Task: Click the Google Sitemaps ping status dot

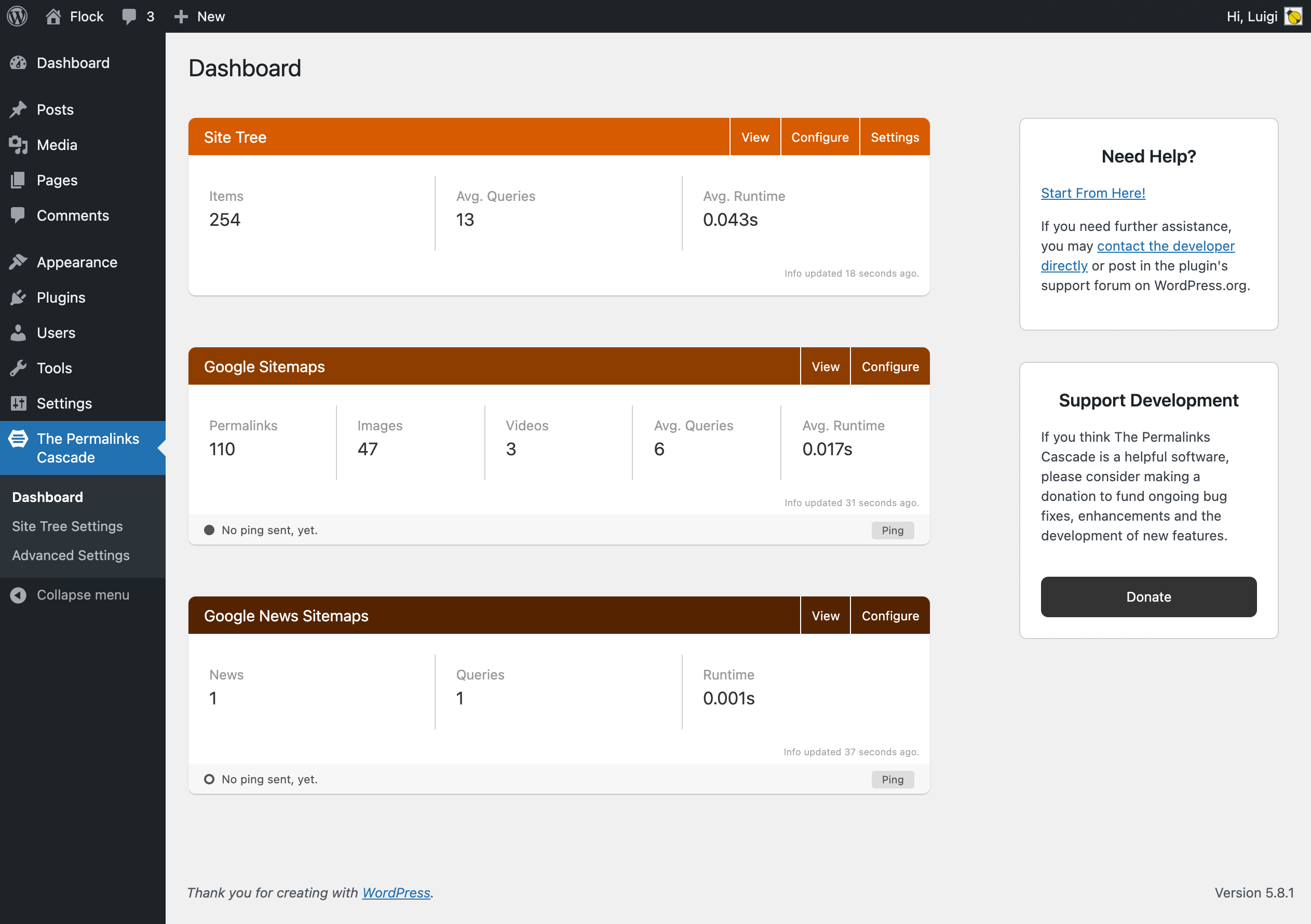Action: click(209, 530)
